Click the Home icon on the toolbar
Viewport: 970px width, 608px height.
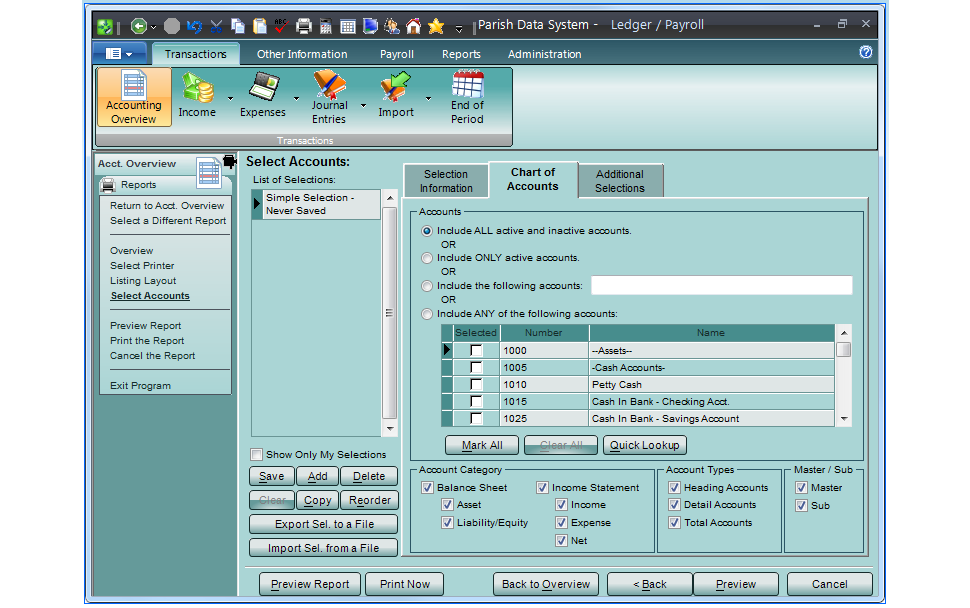(x=412, y=24)
